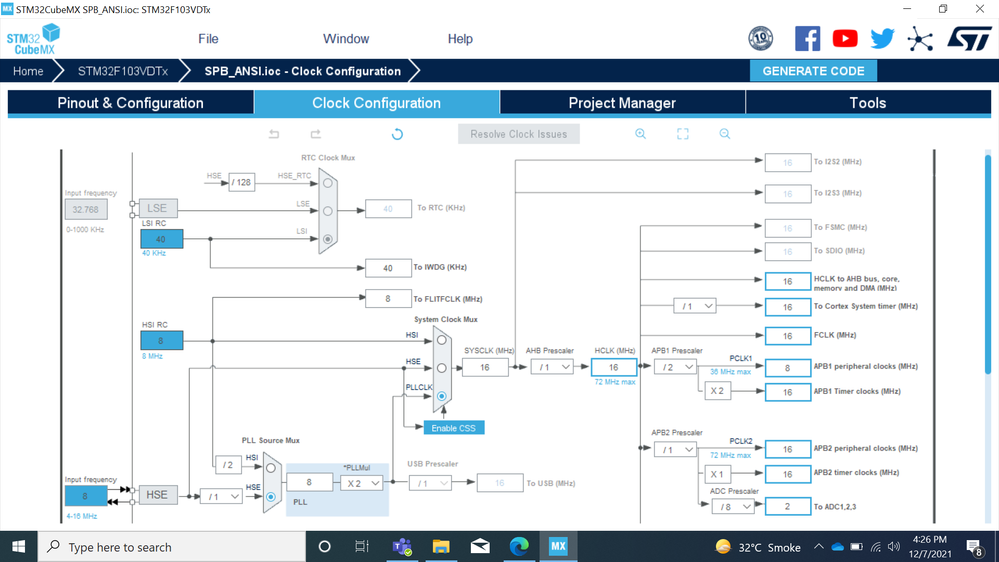The image size is (999, 562).
Task: Open the Window menu
Action: point(346,39)
